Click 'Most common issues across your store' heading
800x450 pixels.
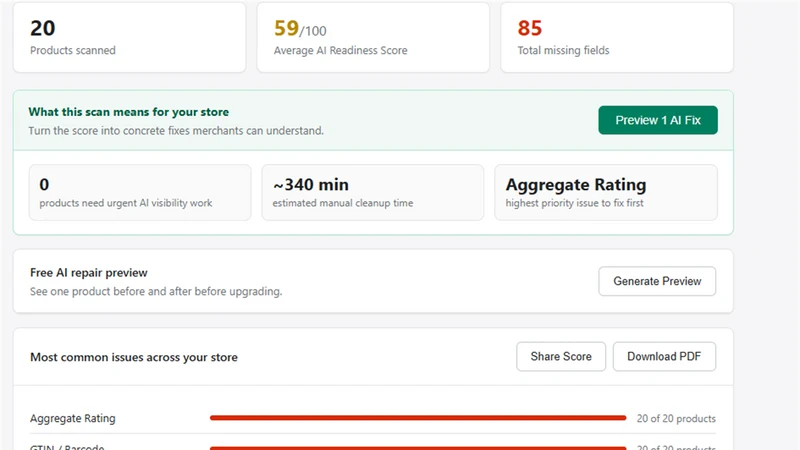[x=134, y=357]
